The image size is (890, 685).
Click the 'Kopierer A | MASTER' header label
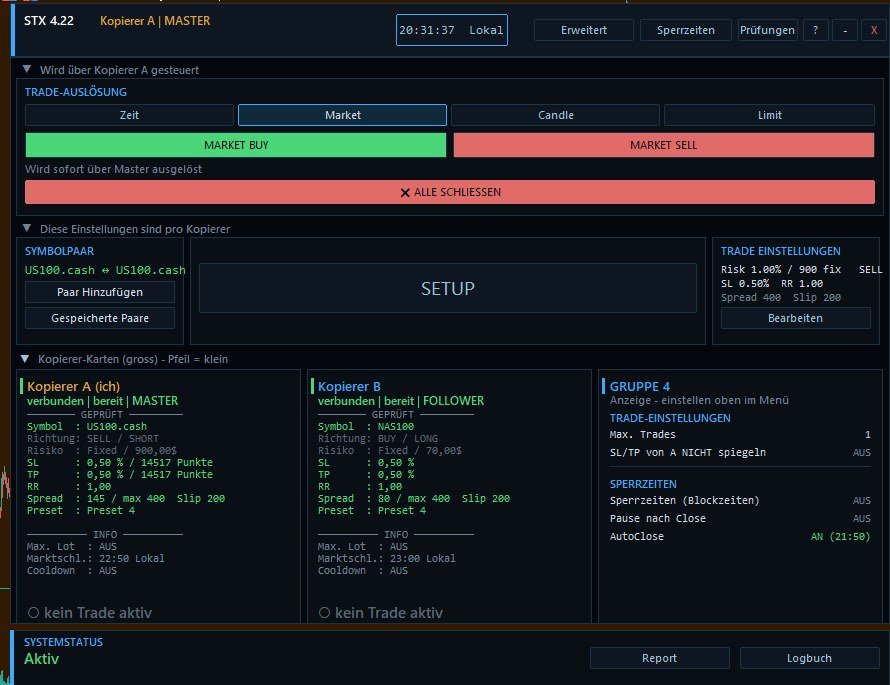(155, 21)
